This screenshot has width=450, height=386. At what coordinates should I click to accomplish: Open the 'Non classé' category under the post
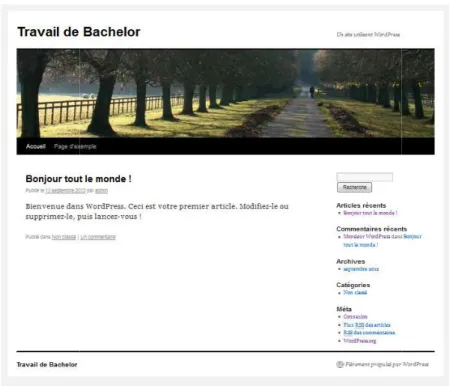click(x=64, y=237)
